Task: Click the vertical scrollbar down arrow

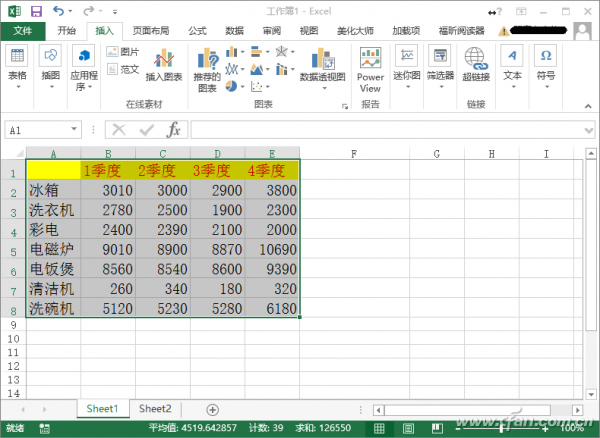Action: click(591, 394)
